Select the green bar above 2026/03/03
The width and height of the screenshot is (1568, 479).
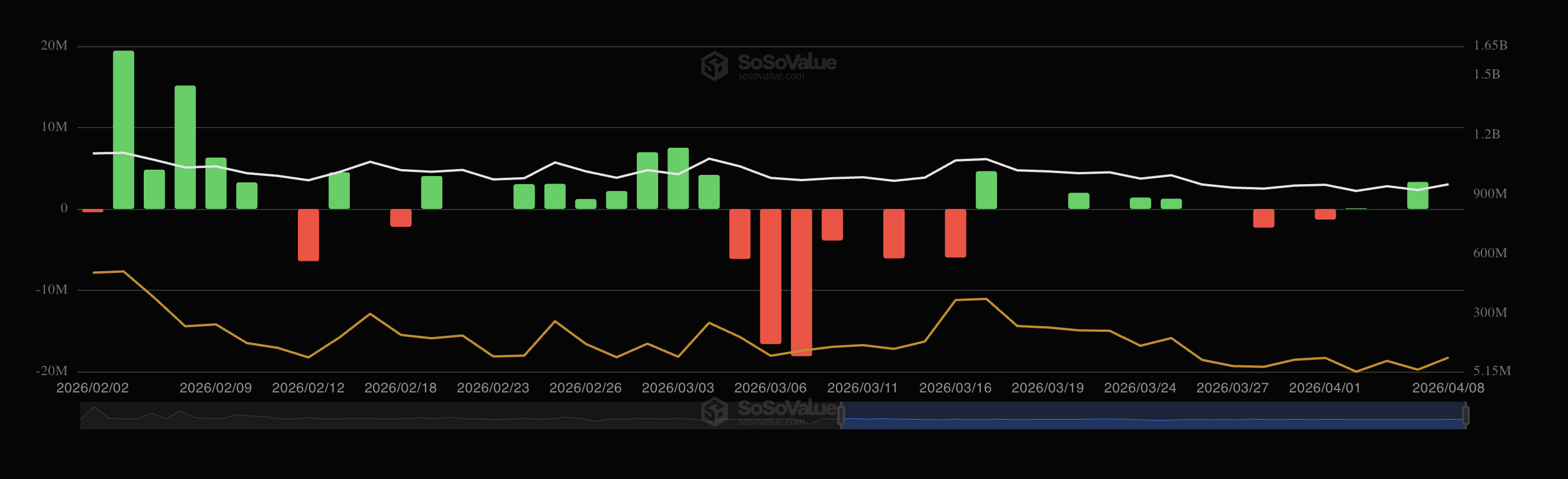(677, 178)
